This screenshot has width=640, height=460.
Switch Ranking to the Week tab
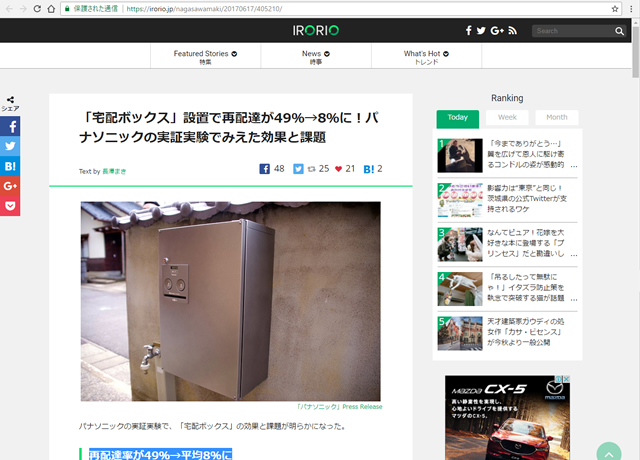click(x=507, y=117)
